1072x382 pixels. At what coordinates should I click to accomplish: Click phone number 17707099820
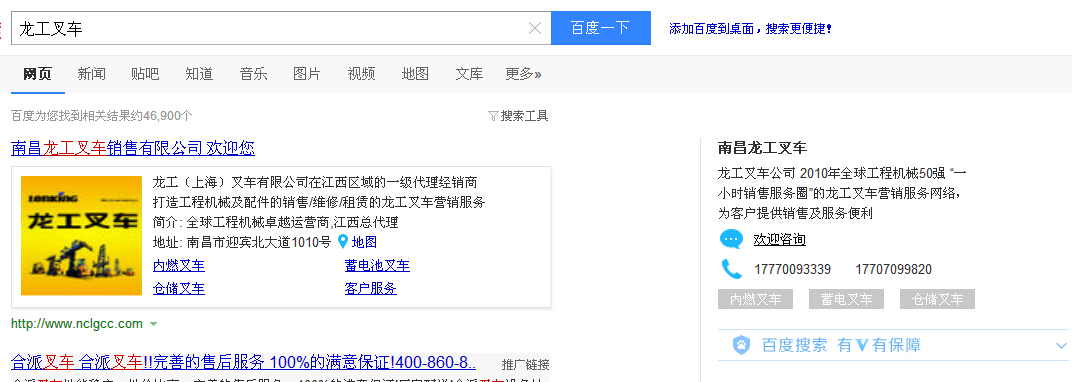[x=893, y=269]
